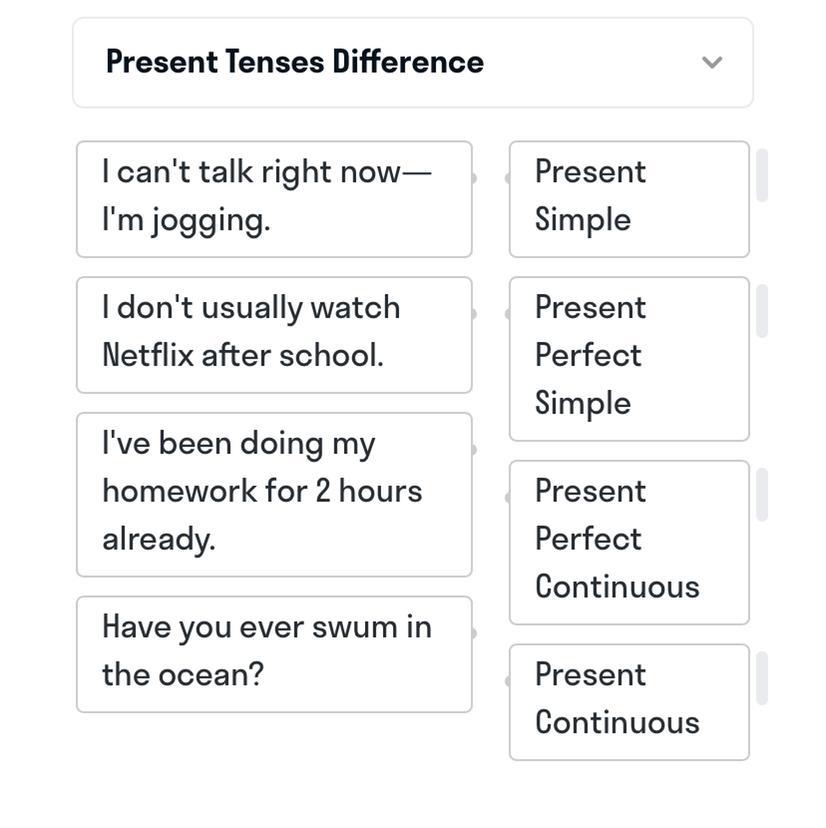Click gray handle beside 'Present Simple' card
This screenshot has height=828, width=826.
(x=762, y=176)
